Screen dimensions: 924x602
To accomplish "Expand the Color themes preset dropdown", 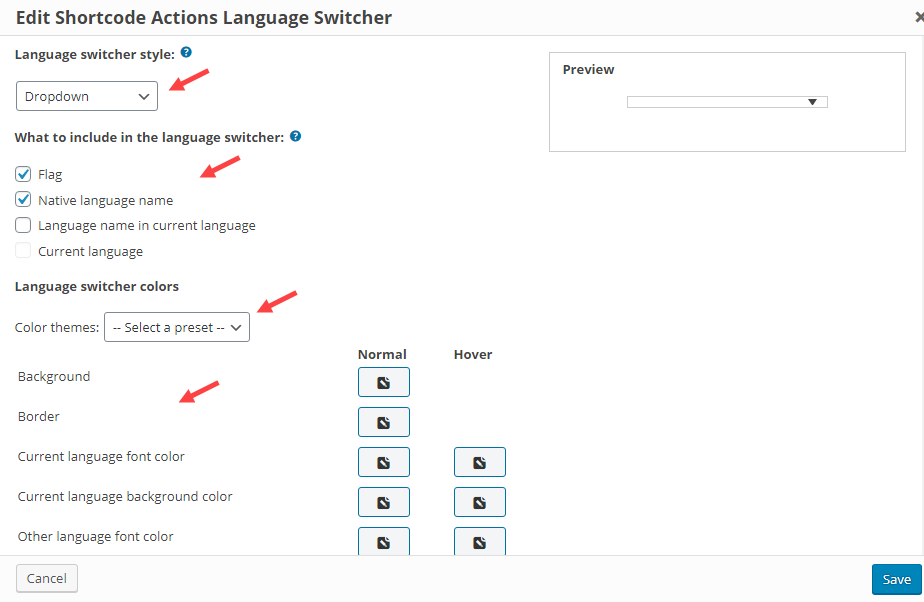I will (x=177, y=327).
